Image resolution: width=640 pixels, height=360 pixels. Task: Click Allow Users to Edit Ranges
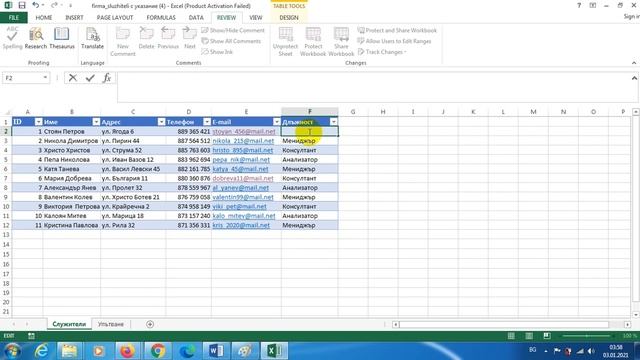click(394, 41)
